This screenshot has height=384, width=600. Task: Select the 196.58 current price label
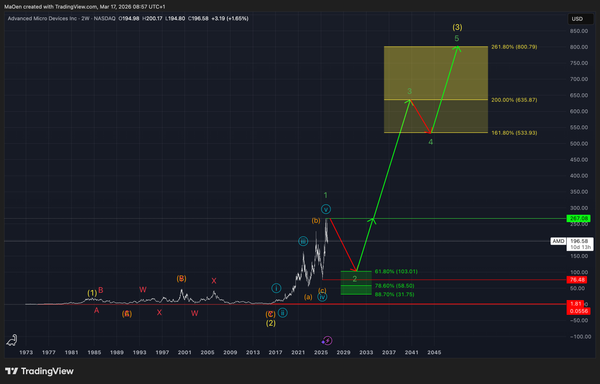tap(579, 241)
